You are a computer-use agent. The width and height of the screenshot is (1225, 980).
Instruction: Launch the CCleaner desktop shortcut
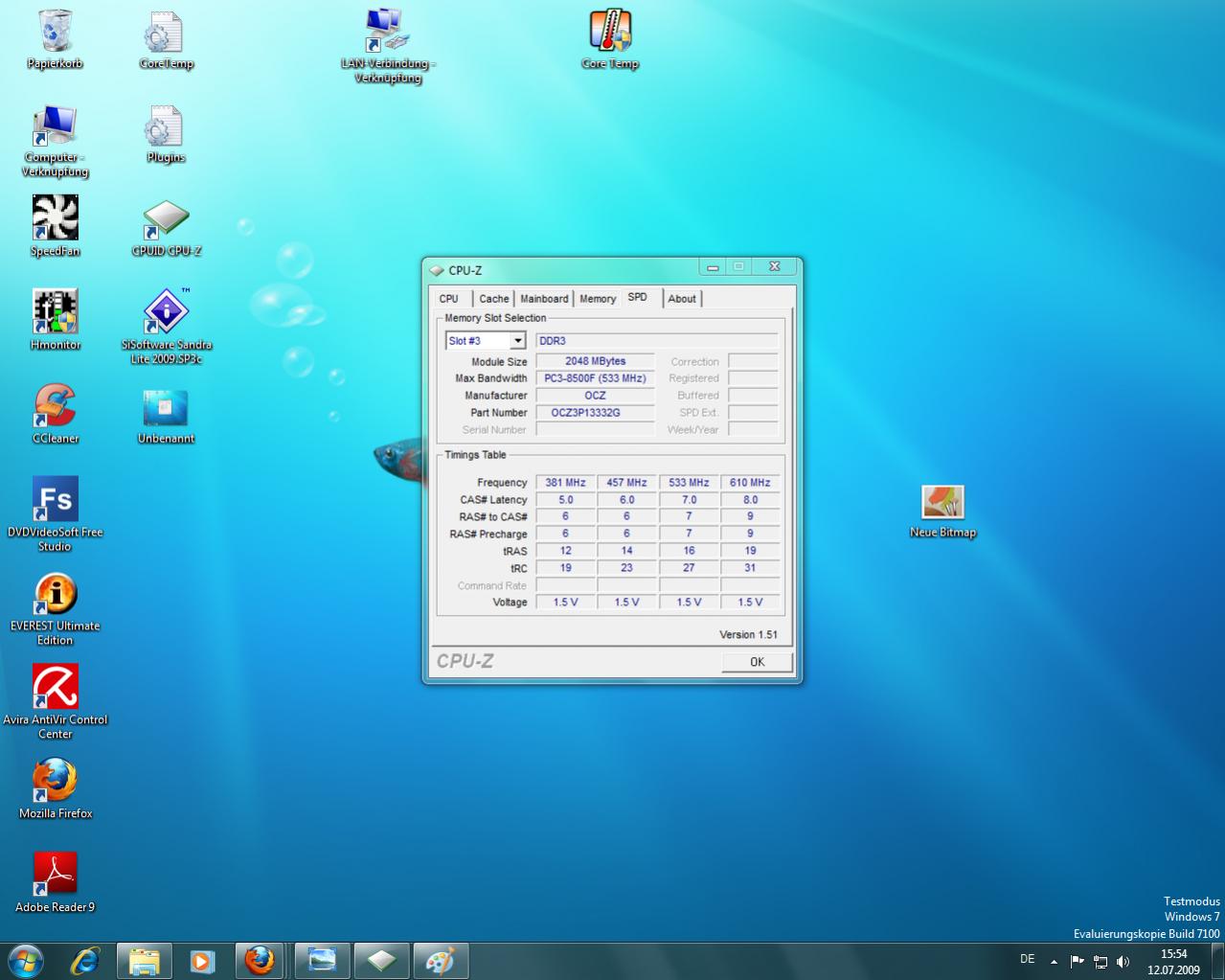point(56,414)
